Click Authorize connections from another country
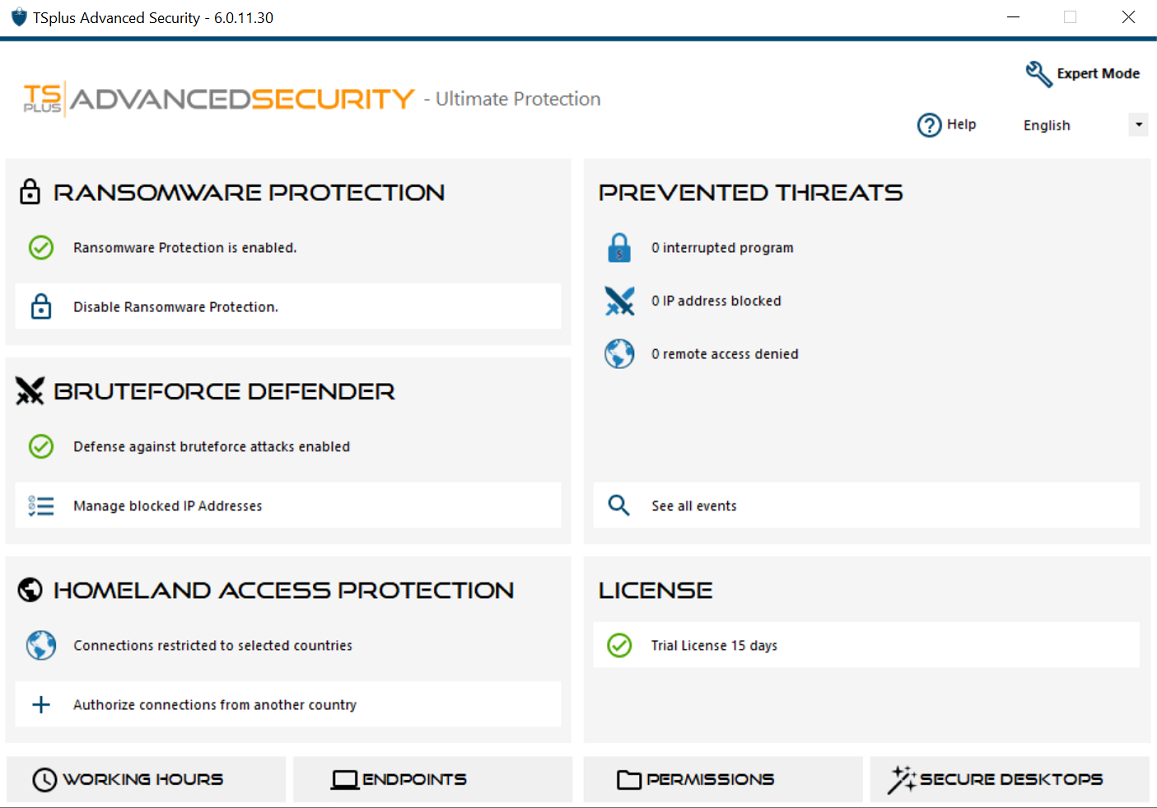This screenshot has width=1157, height=808. point(215,705)
